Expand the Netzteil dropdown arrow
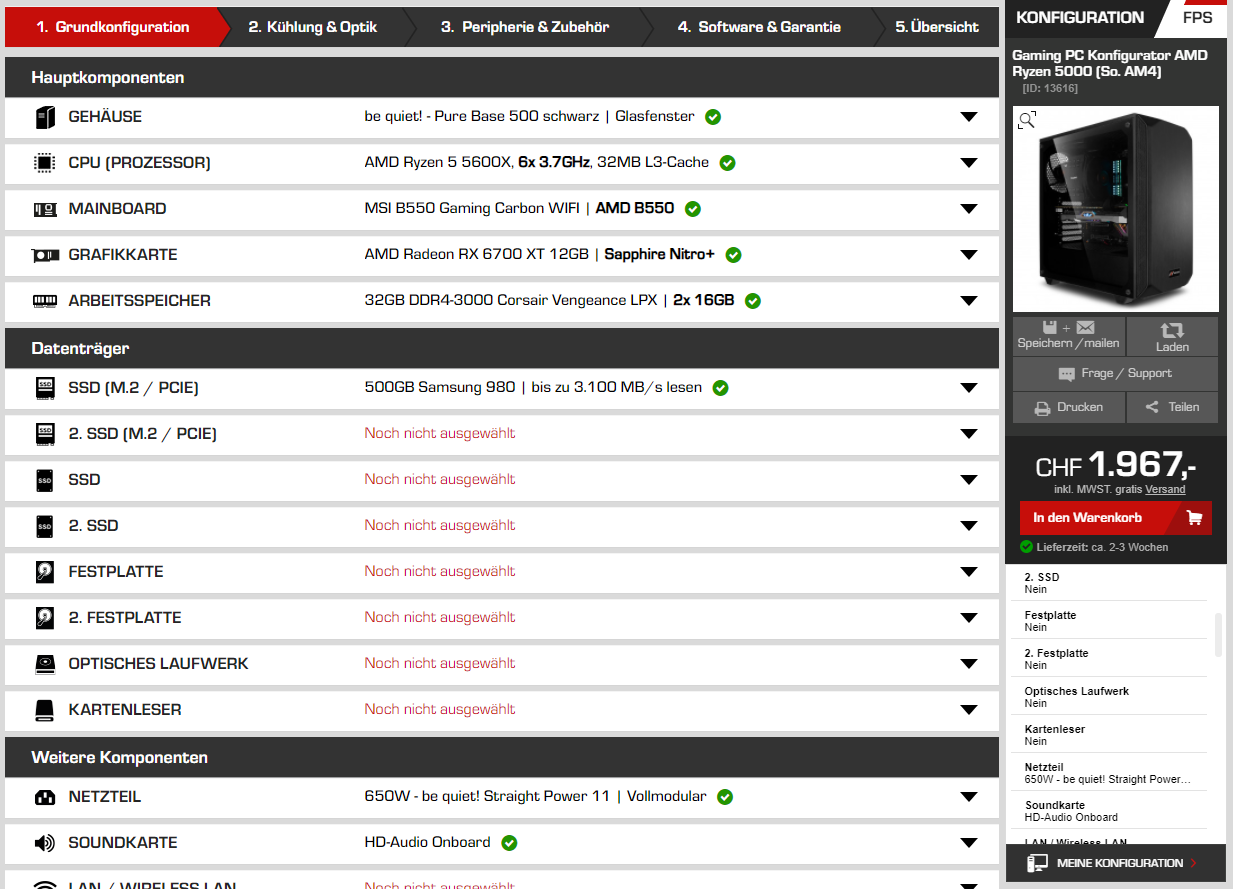This screenshot has width=1233, height=889. coord(968,797)
